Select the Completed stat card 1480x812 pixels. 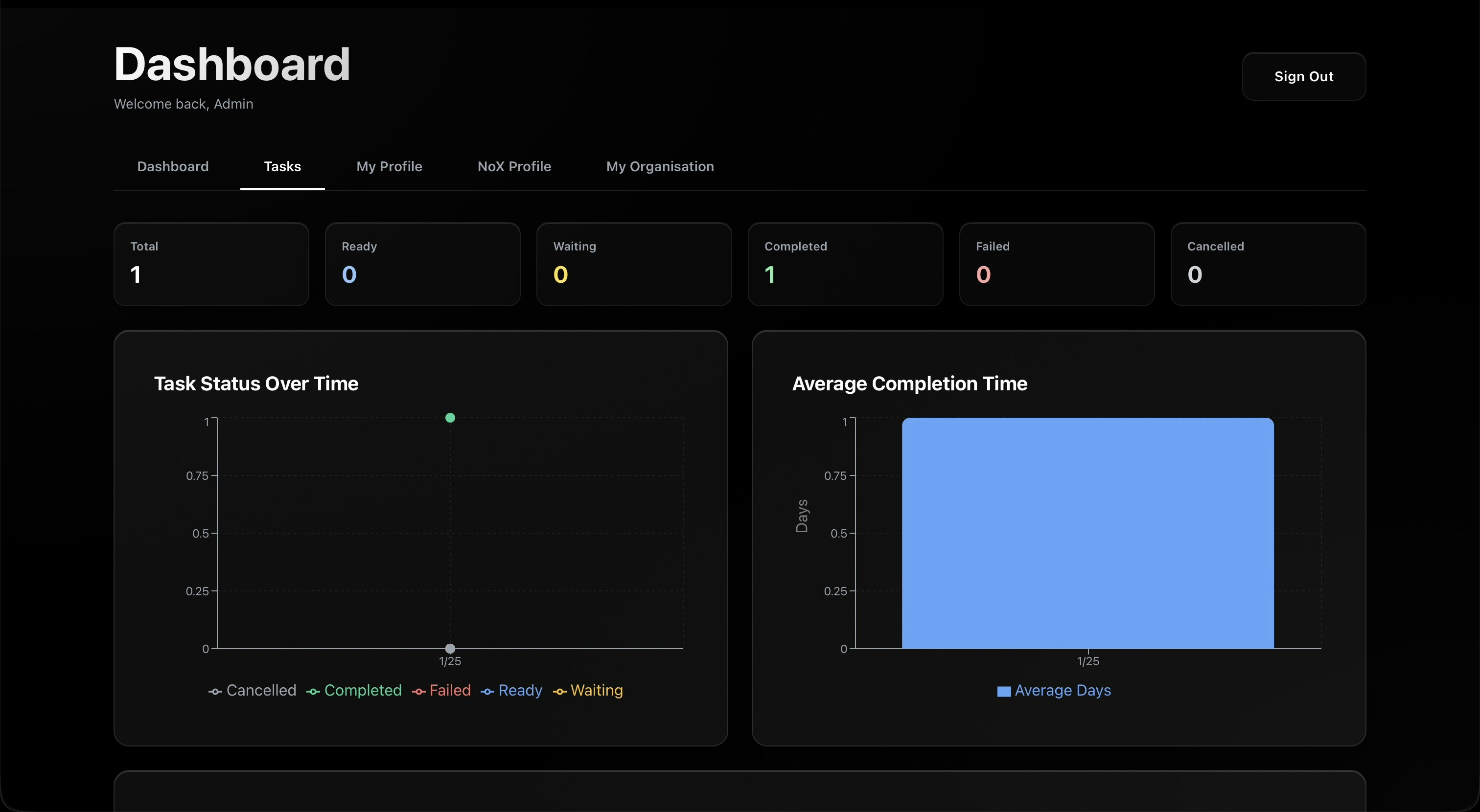[845, 264]
